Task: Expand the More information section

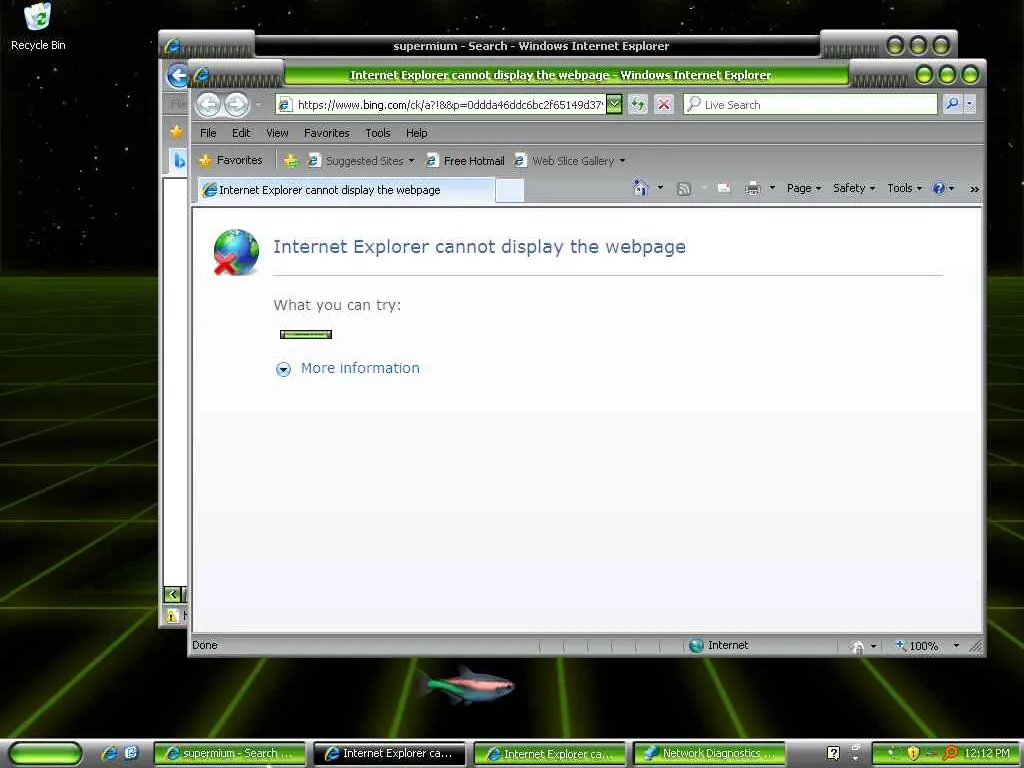Action: coord(348,368)
